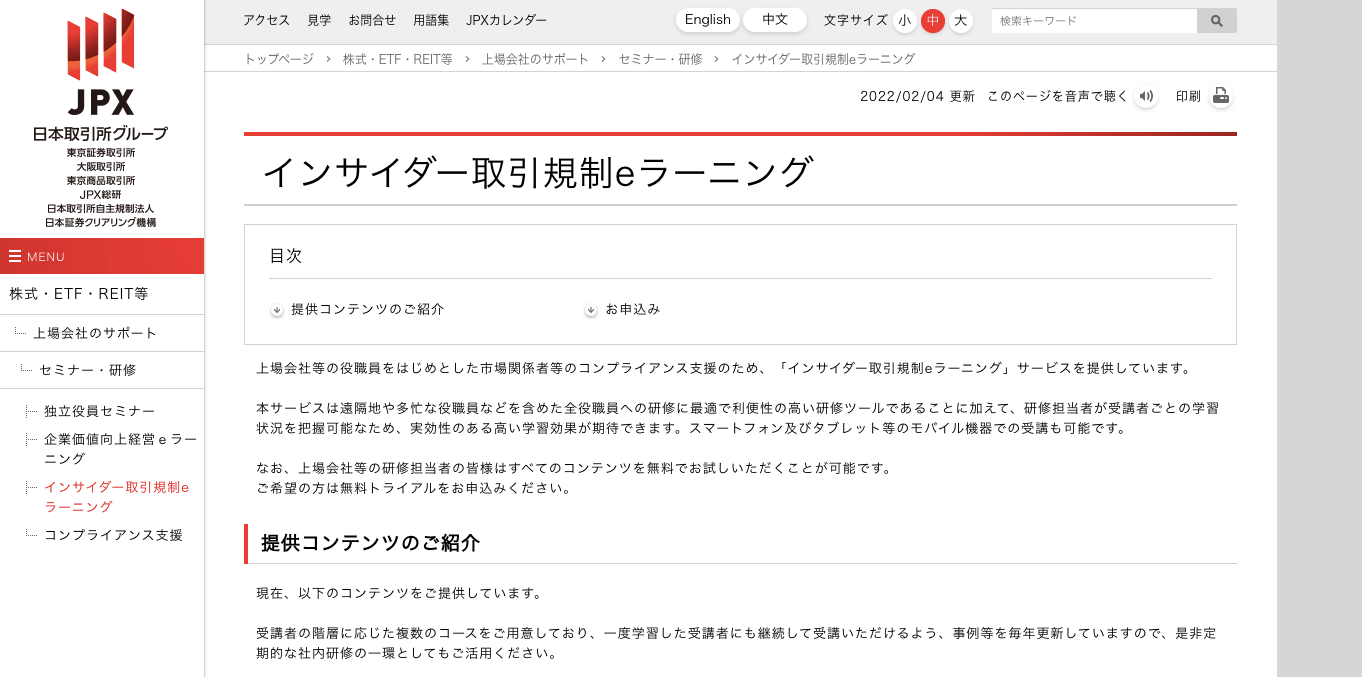Select the 中 text size setting
Screen dimensions: 1362x677
pos(932,20)
